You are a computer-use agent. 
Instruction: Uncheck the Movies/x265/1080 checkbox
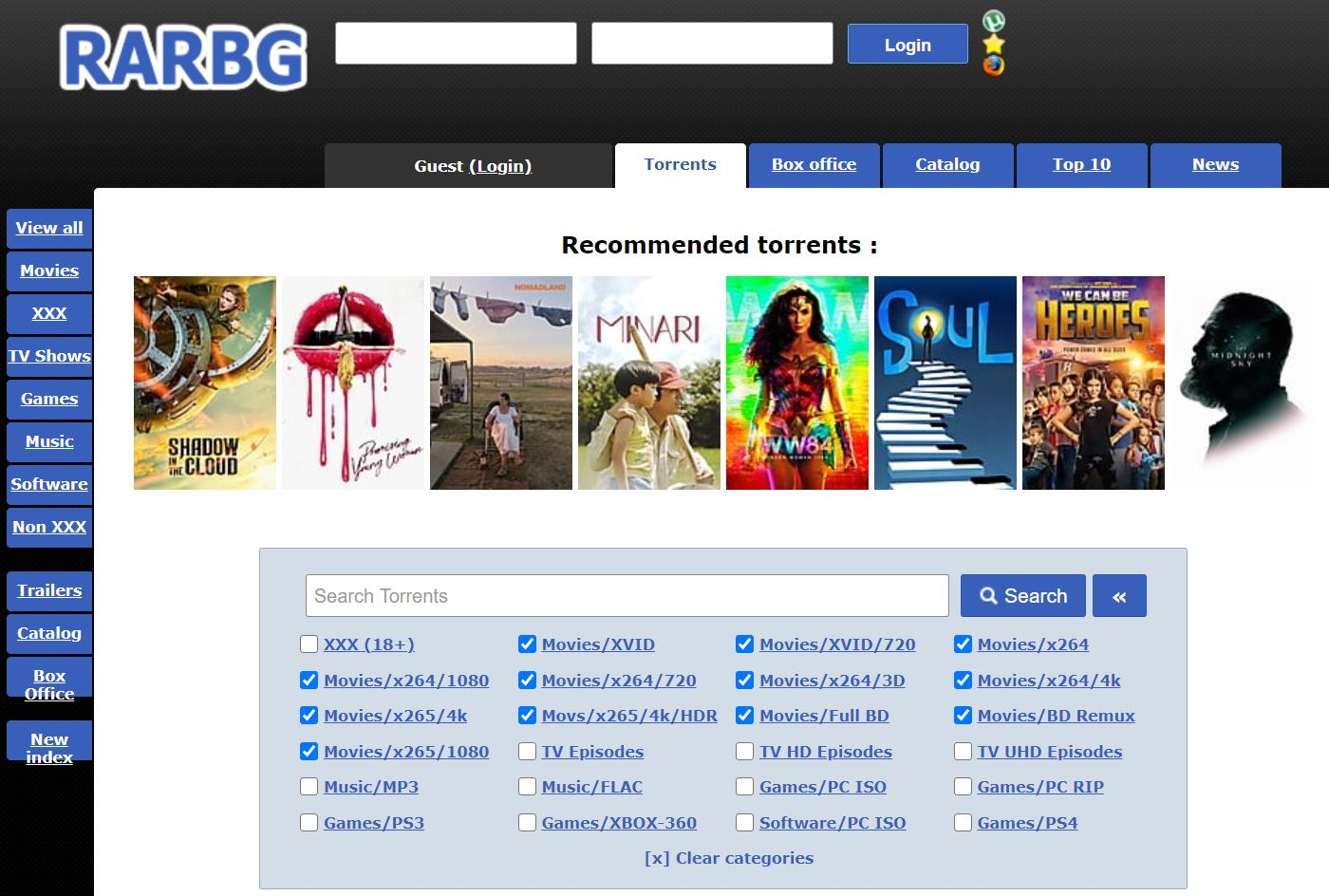(x=309, y=752)
